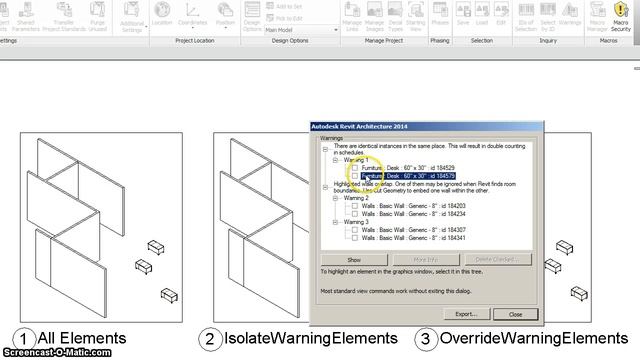Open Manage Links tool

pyautogui.click(x=352, y=16)
